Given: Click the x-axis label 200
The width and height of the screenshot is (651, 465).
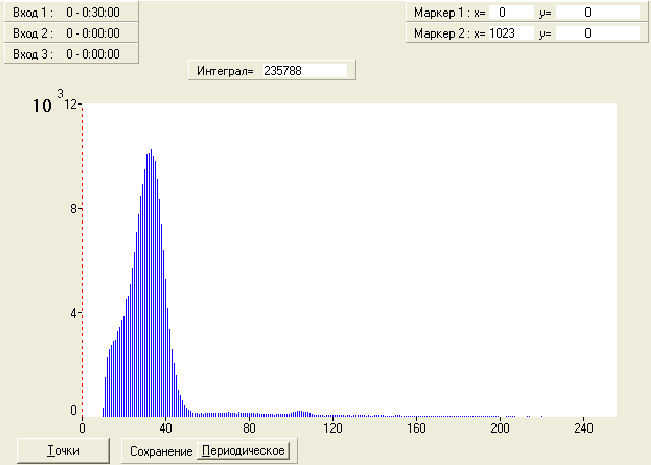Looking at the screenshot, I should tap(500, 428).
